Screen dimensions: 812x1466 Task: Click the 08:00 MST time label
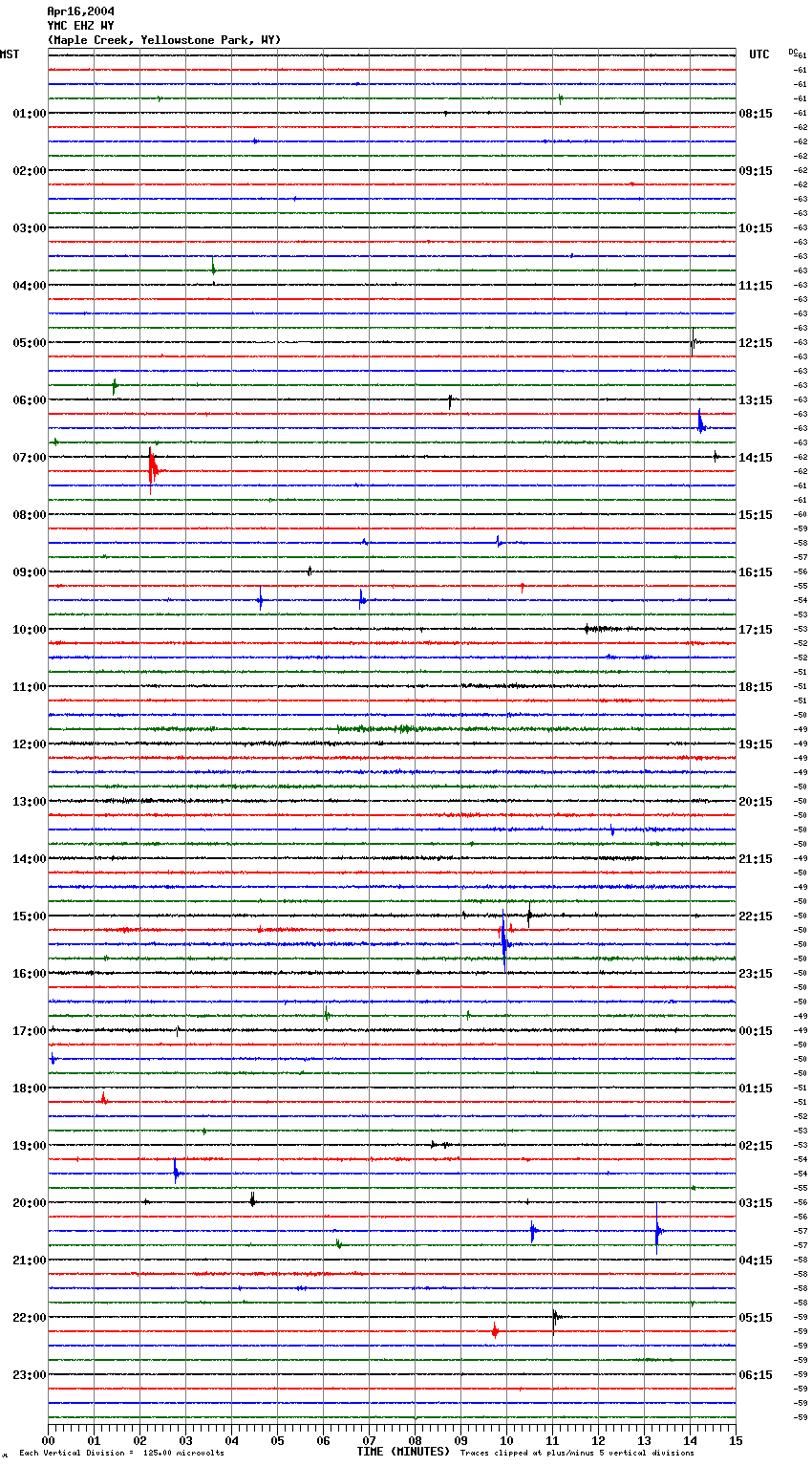[x=29, y=515]
